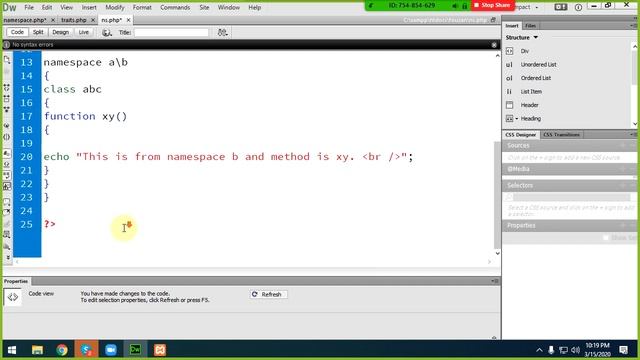This screenshot has width=640, height=360.
Task: Switch to the Insert panel tab
Action: click(x=512, y=26)
